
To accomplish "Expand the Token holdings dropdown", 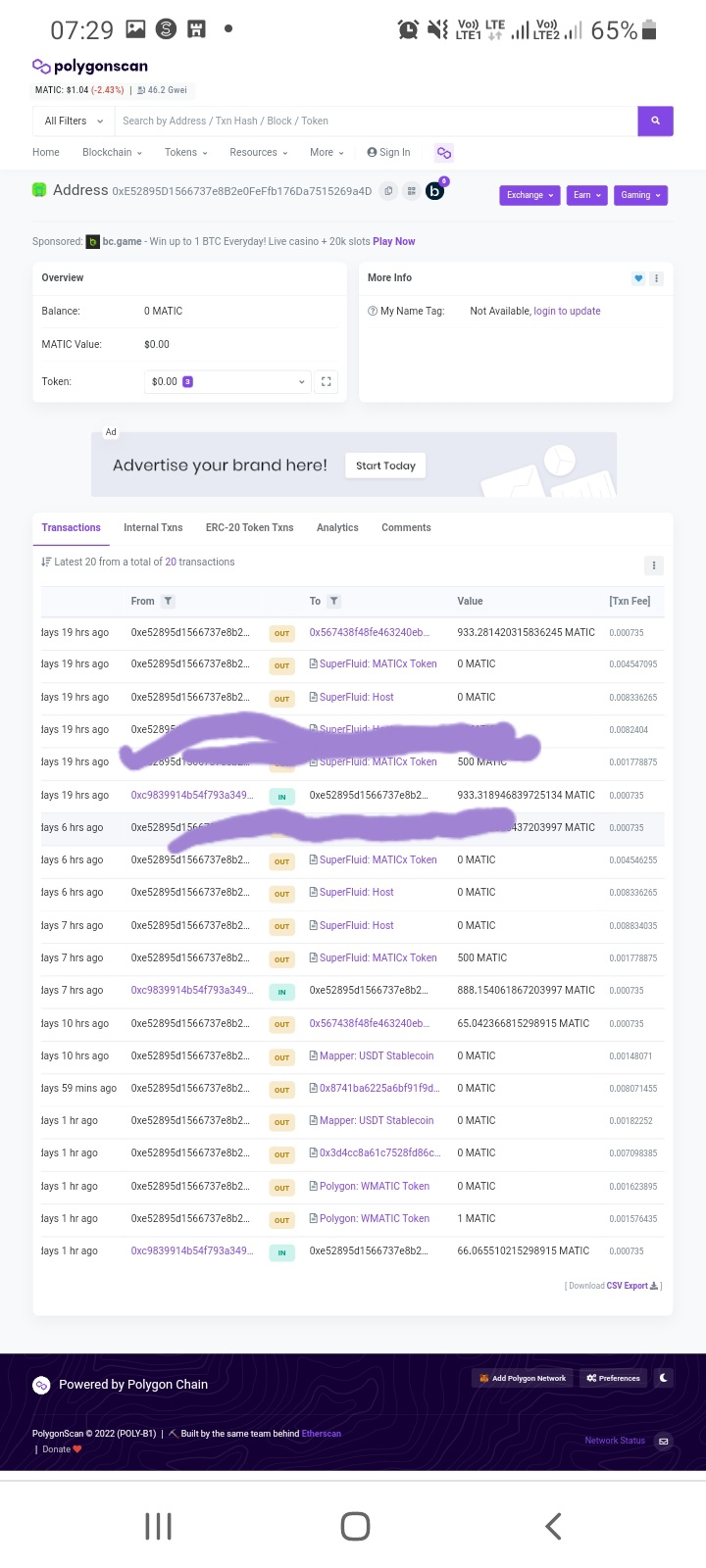I will click(x=301, y=381).
